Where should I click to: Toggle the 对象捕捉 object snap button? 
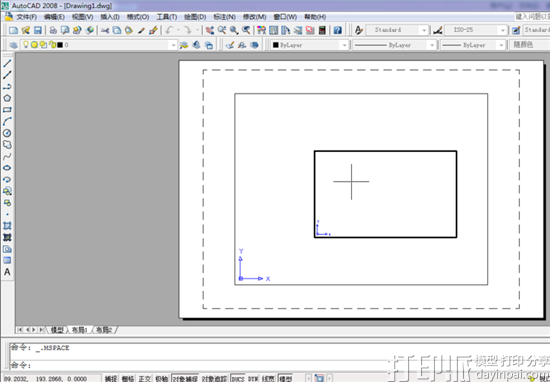pyautogui.click(x=185, y=378)
